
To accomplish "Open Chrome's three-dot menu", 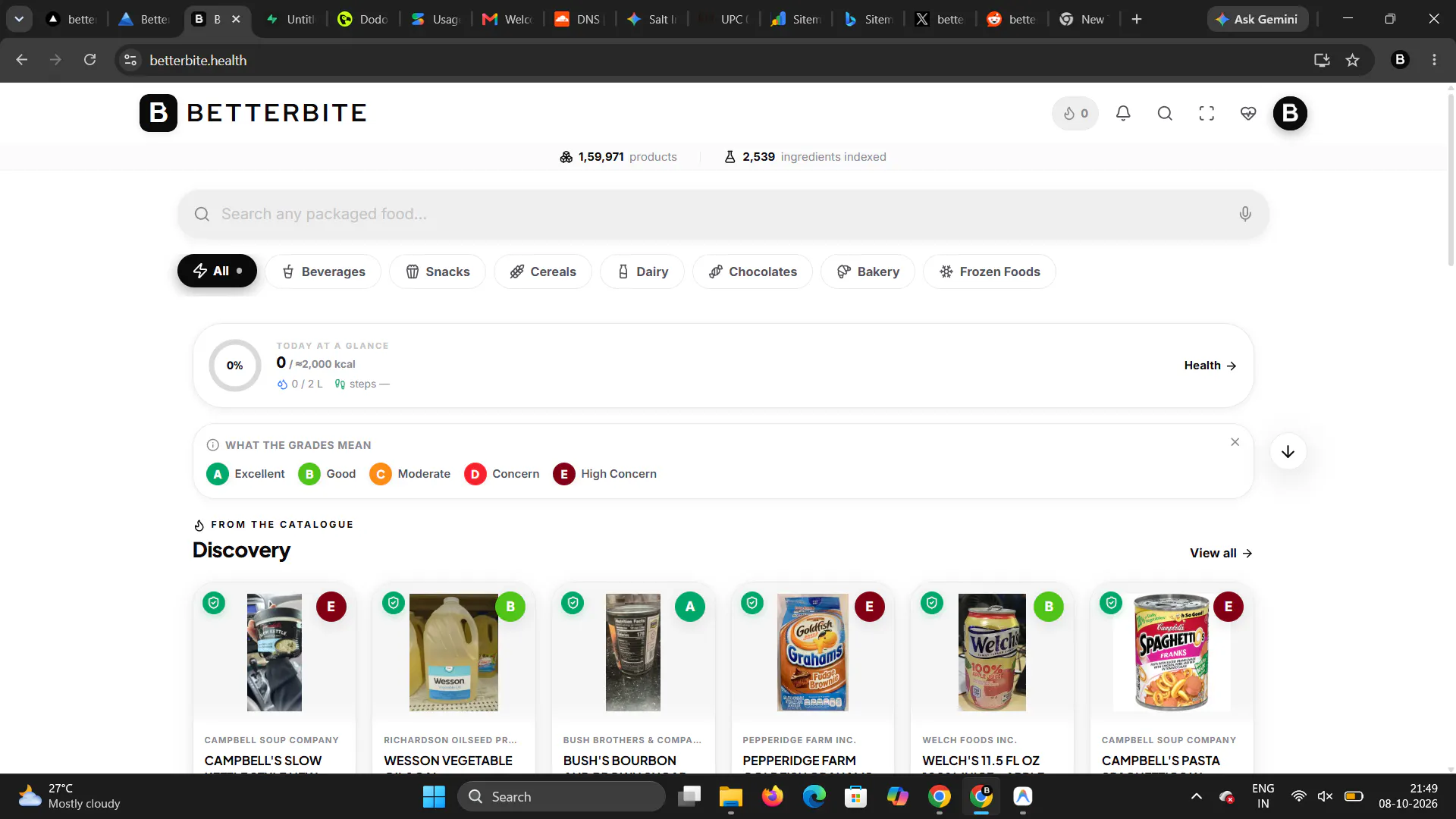I will 1434,60.
